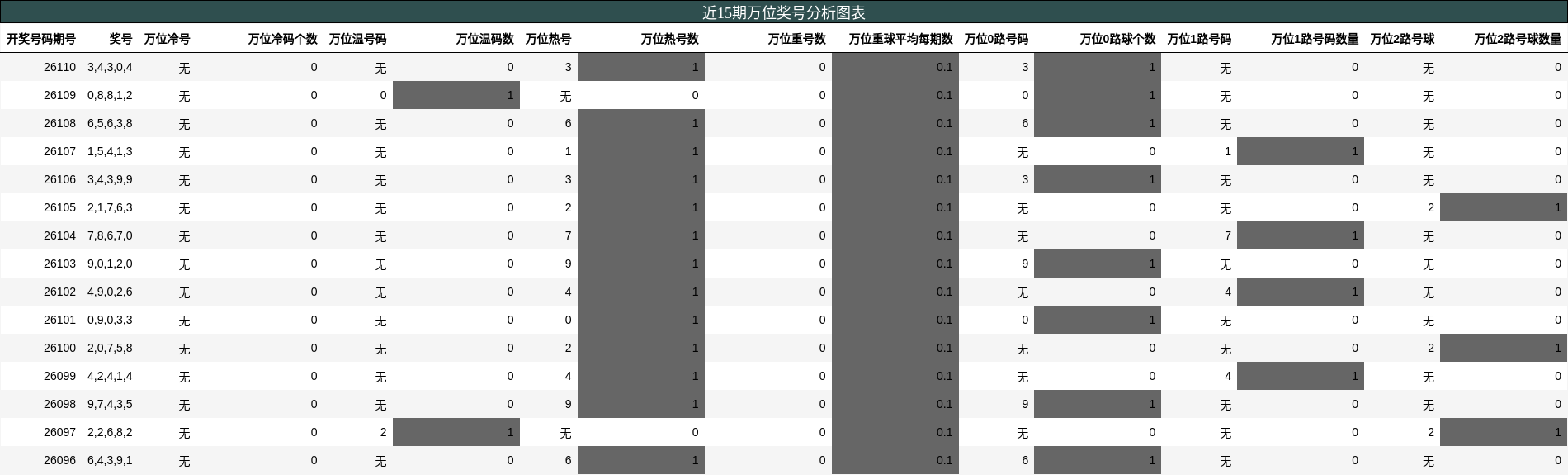Select period number 26097
This screenshot has width=1568, height=475.
pyautogui.click(x=59, y=432)
